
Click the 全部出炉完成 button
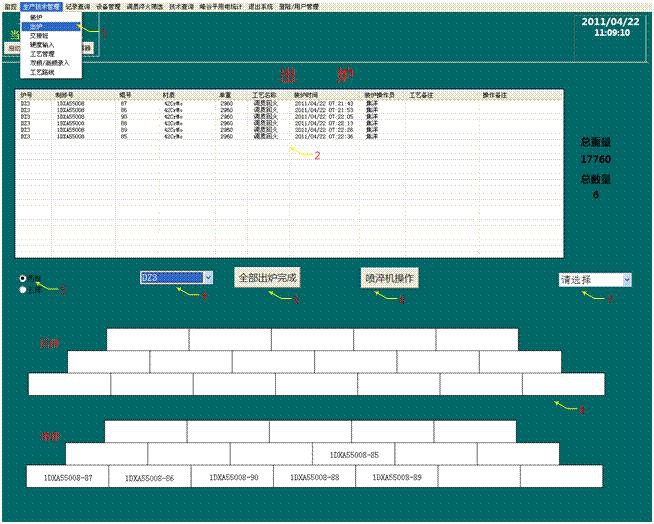267,277
